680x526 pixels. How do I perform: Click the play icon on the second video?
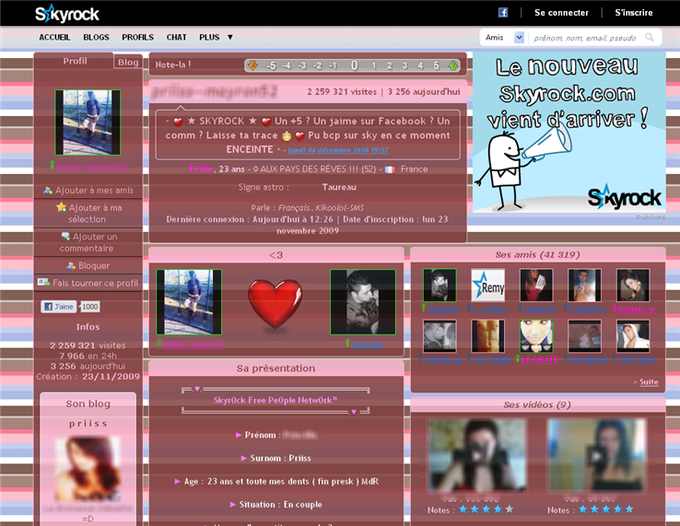coord(597,456)
